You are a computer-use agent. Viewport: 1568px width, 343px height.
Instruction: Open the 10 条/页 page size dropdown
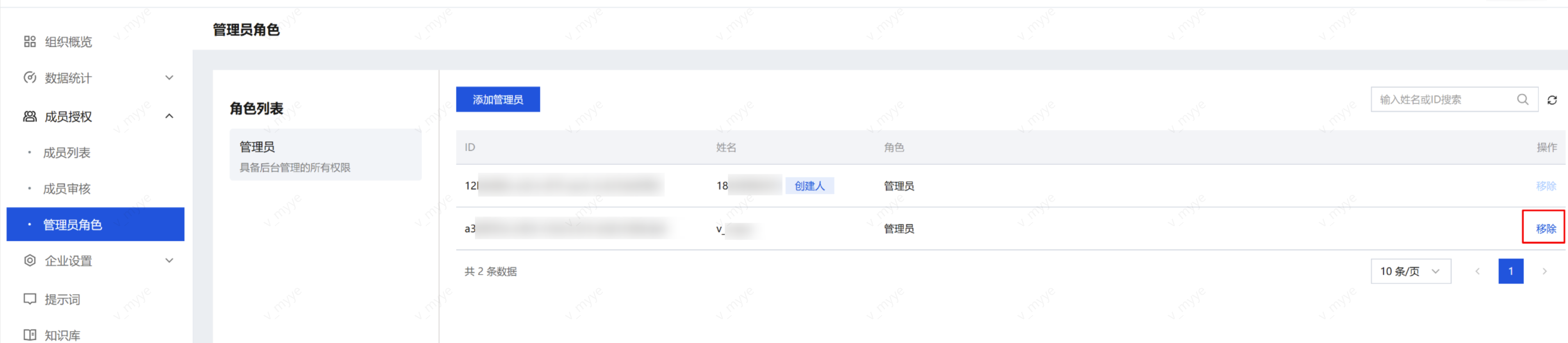1410,271
